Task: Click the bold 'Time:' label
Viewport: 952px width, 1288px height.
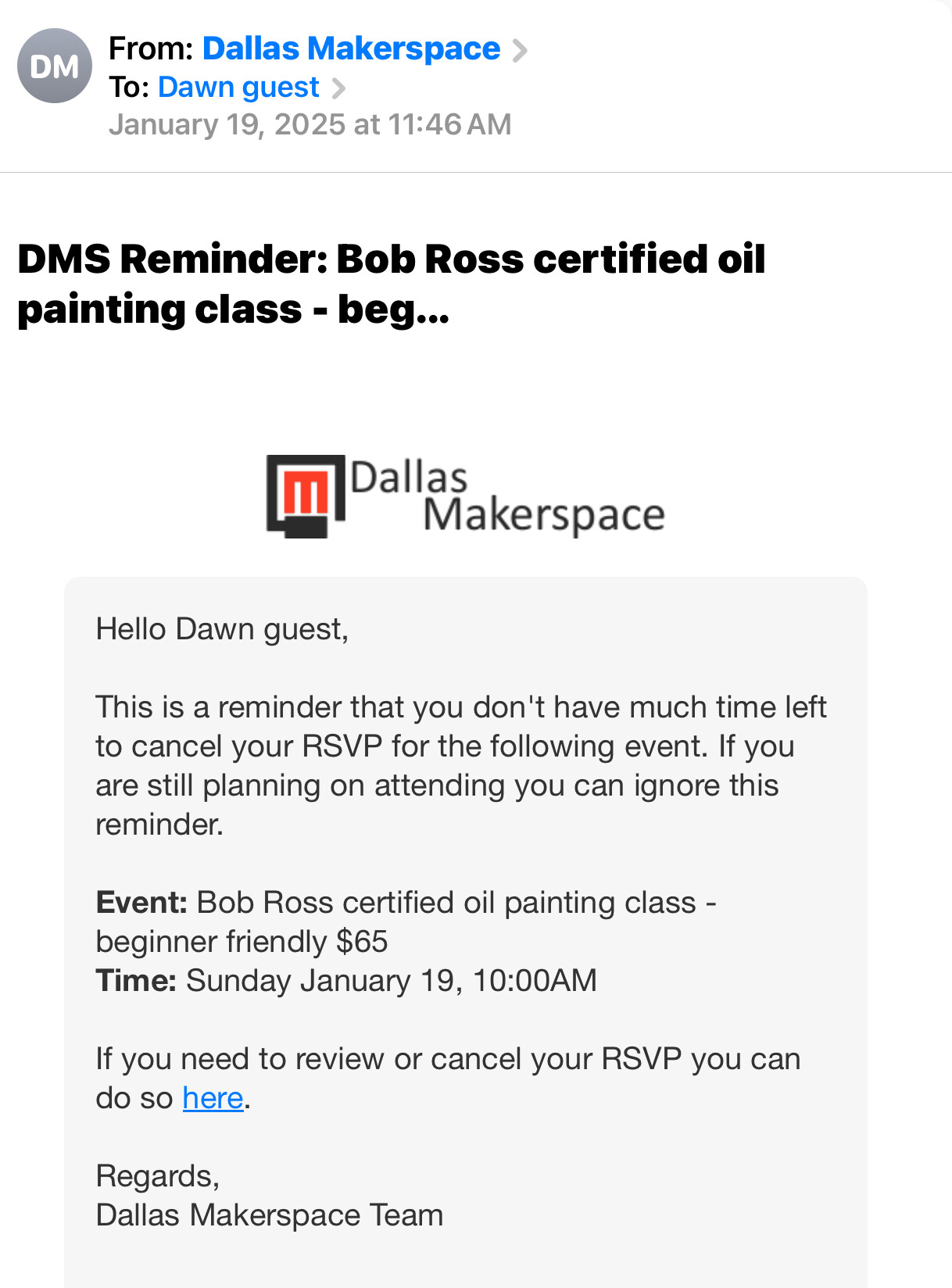Action: pos(136,981)
